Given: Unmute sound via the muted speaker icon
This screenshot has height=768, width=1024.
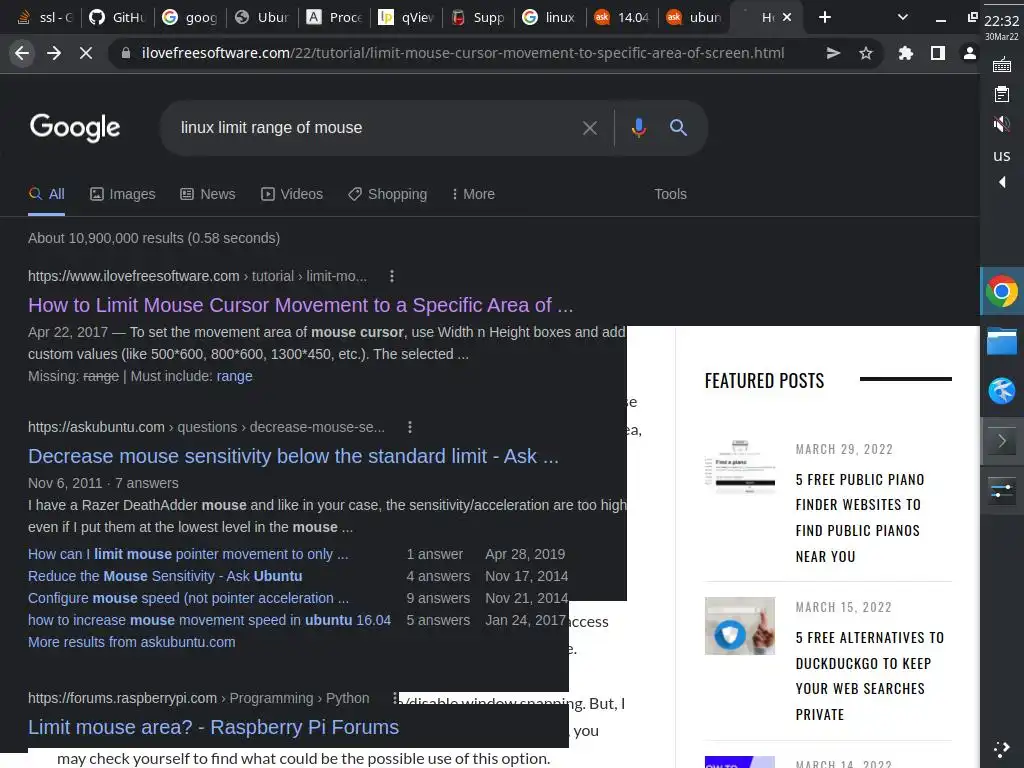Looking at the screenshot, I should (1002, 124).
